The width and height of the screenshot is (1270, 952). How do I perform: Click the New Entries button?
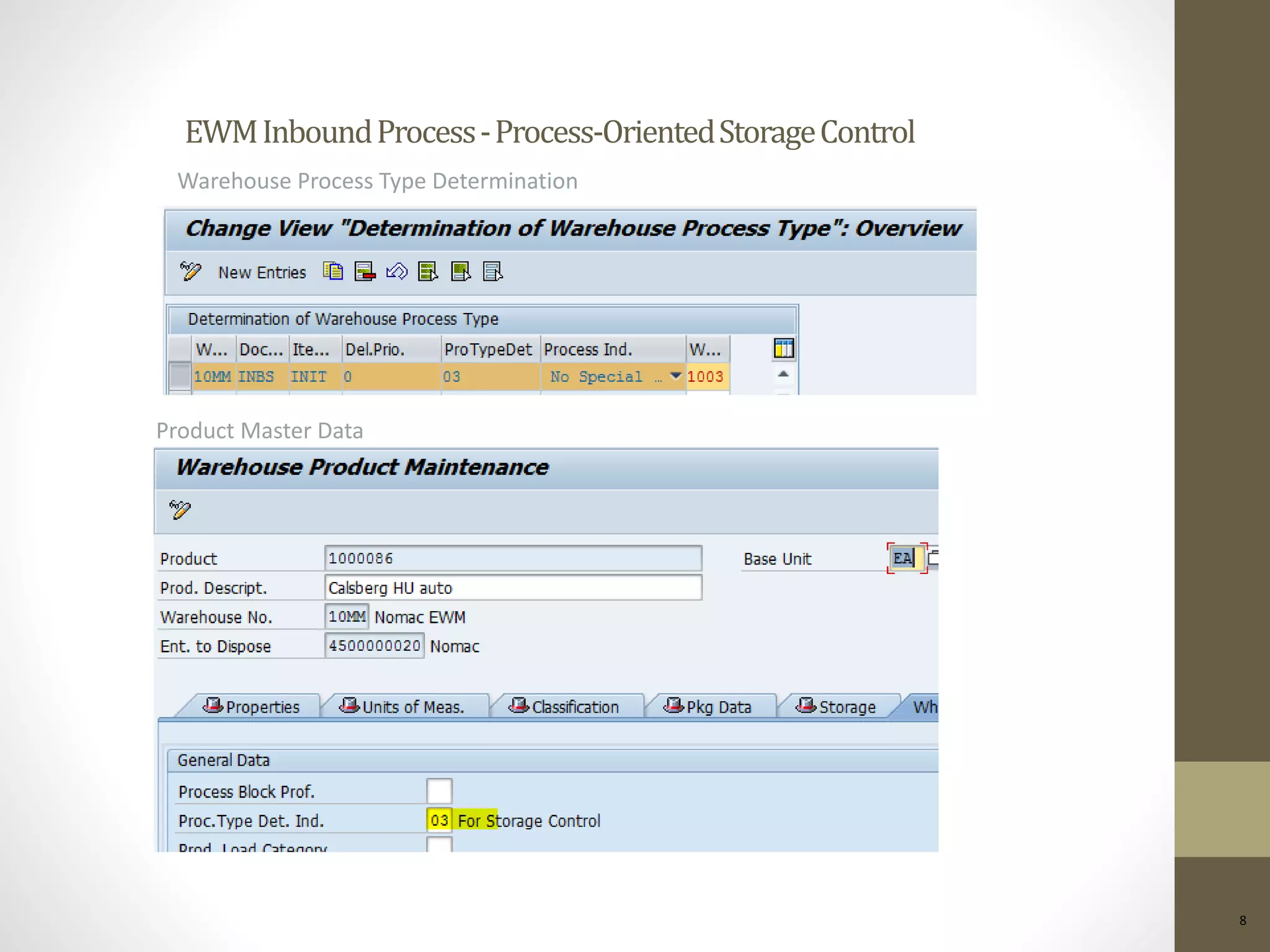click(262, 273)
